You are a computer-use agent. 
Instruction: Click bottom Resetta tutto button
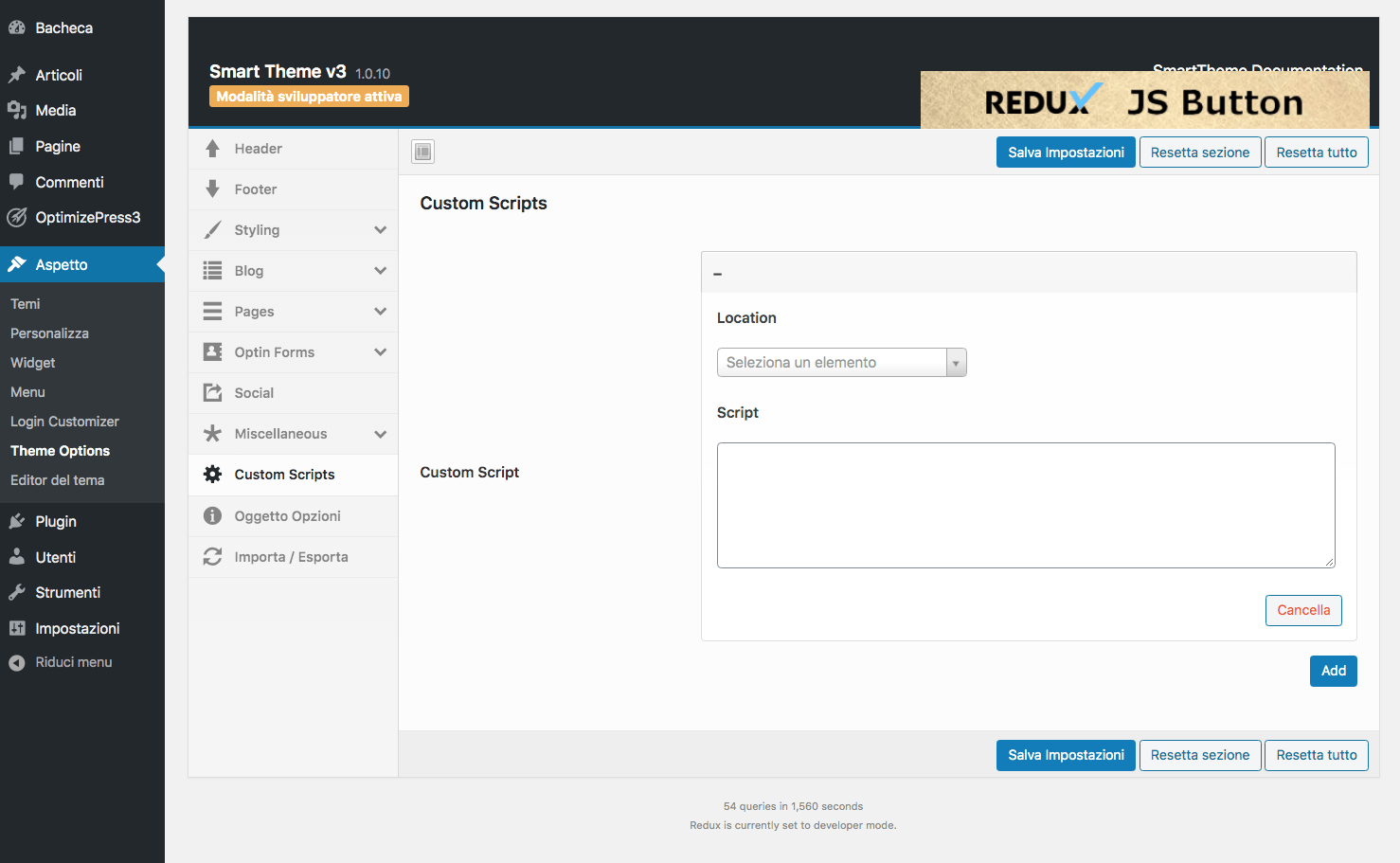pyautogui.click(x=1317, y=755)
